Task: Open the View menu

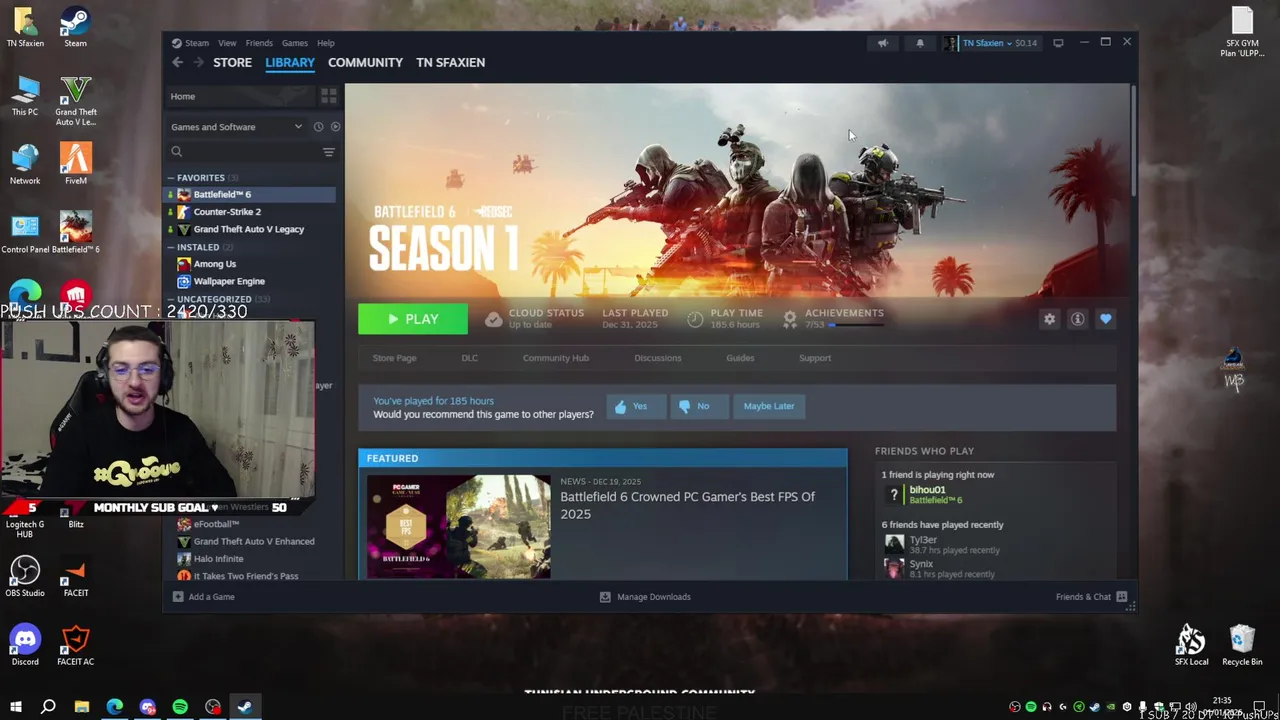Action: (227, 43)
